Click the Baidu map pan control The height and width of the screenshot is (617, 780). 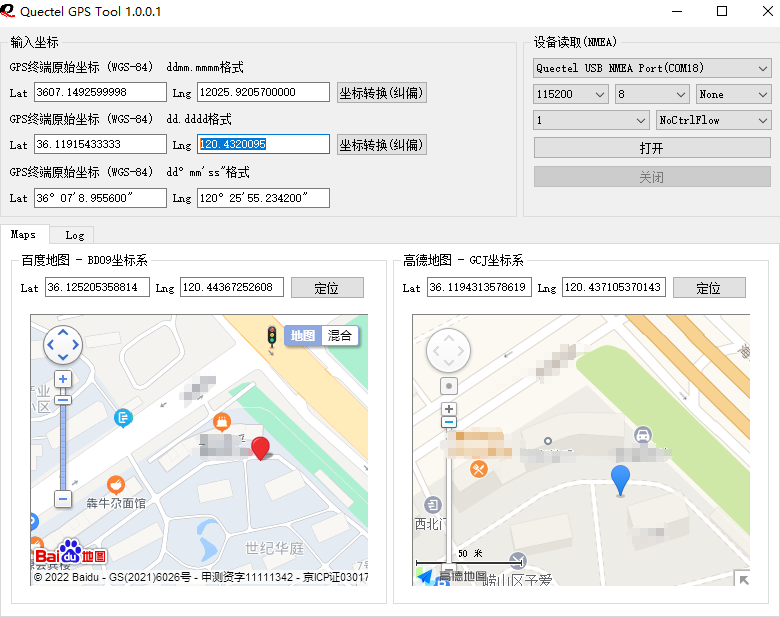63,344
